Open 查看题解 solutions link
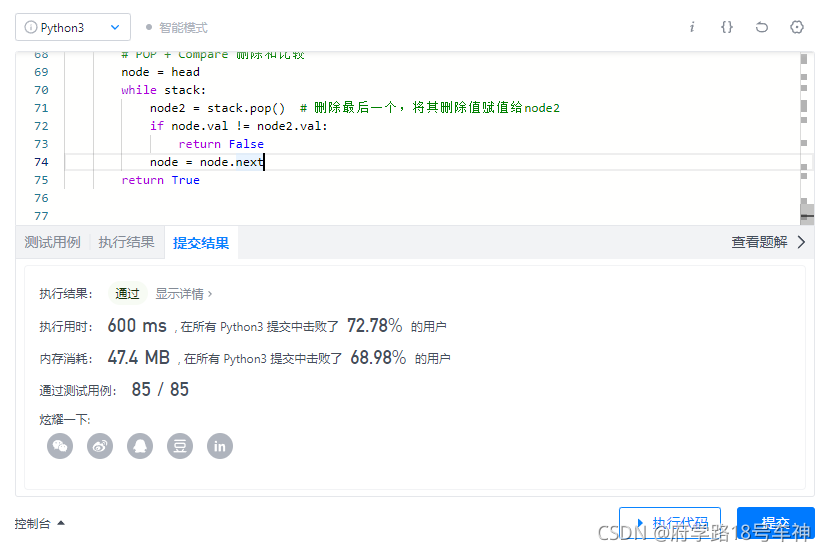The height and width of the screenshot is (552, 826). point(759,242)
